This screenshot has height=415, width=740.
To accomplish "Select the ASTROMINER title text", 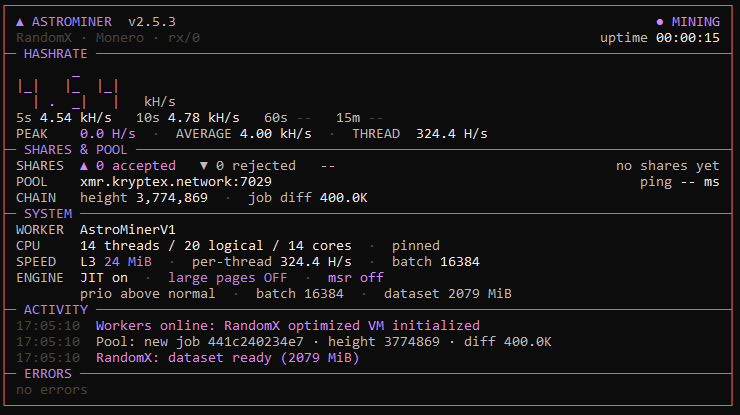I will (x=72, y=22).
